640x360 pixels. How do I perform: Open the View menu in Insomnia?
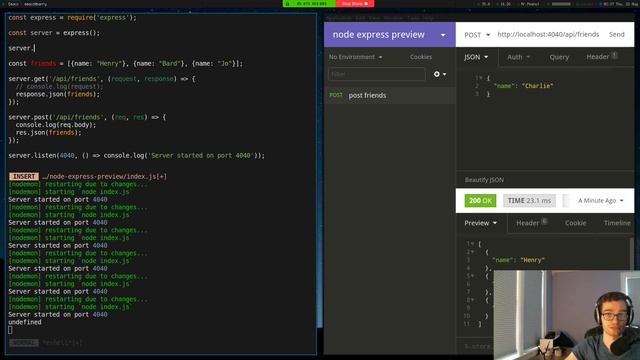coord(374,18)
